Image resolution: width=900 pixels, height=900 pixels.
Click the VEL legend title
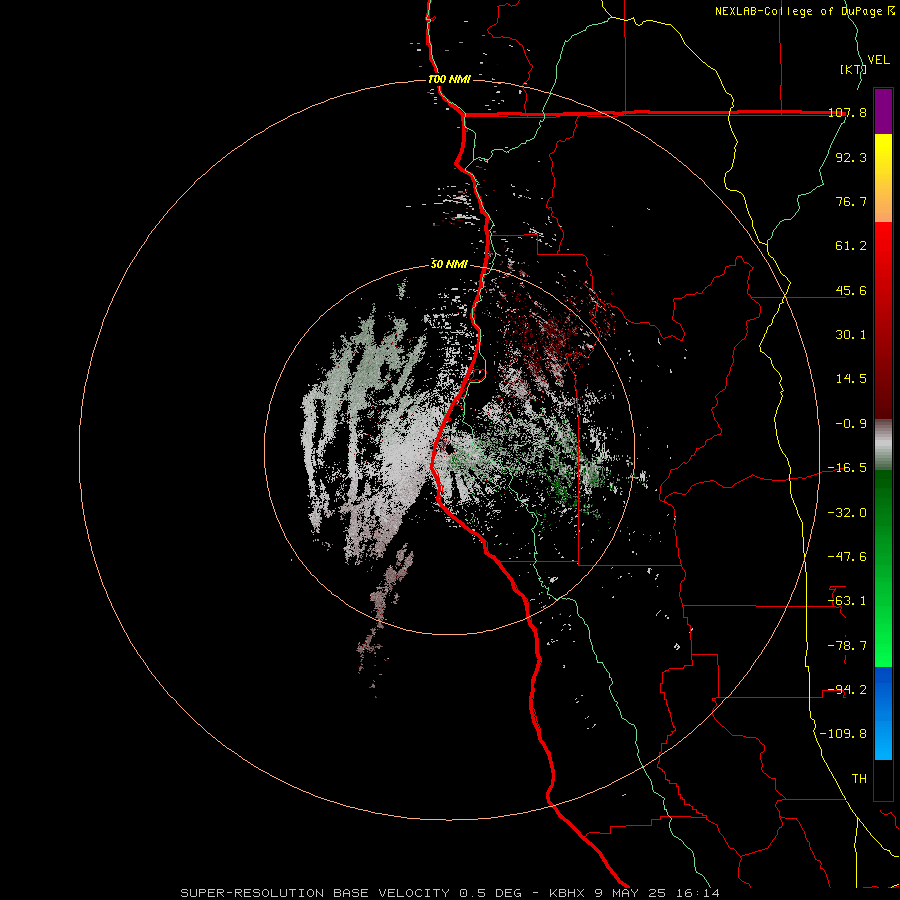pos(878,60)
